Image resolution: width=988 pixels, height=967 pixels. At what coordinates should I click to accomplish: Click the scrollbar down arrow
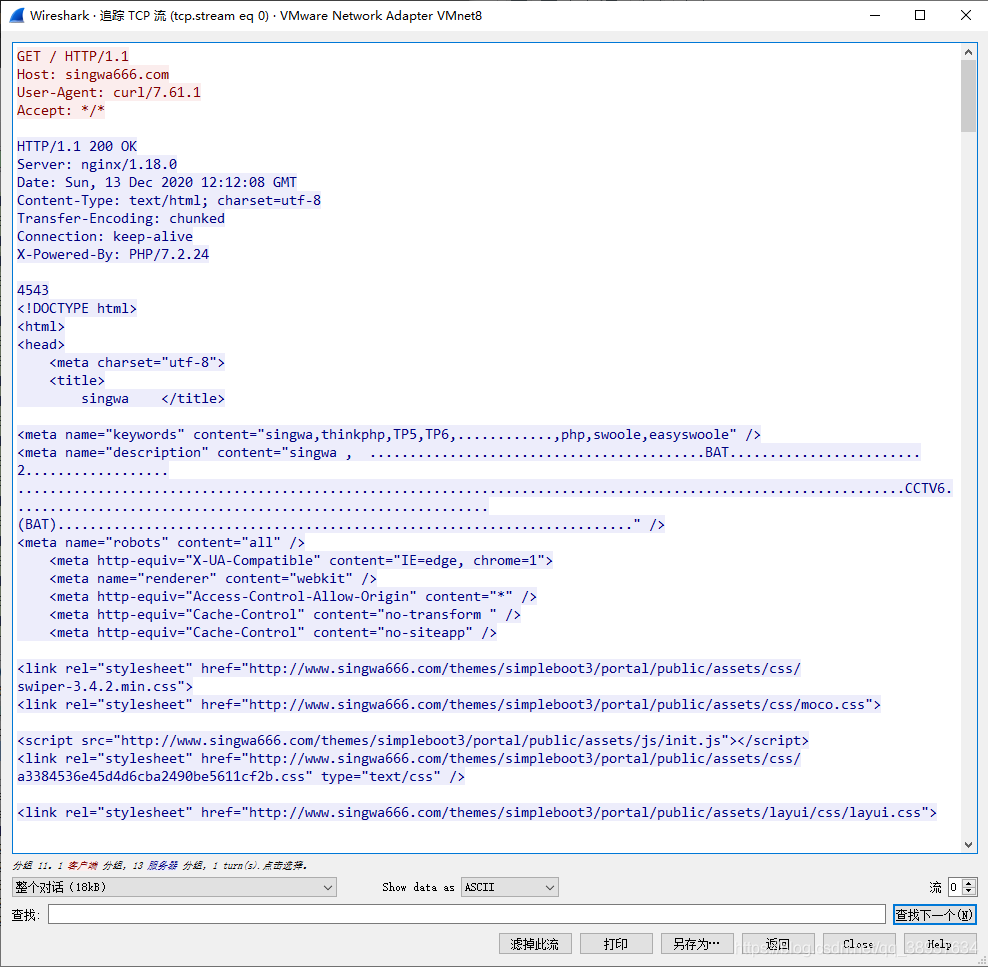point(968,844)
